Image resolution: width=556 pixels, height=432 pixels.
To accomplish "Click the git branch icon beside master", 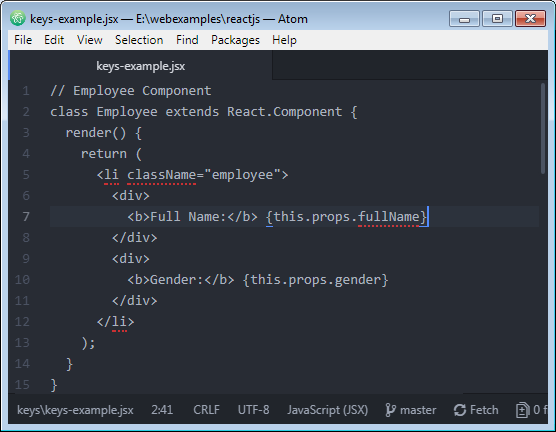I will point(390,410).
